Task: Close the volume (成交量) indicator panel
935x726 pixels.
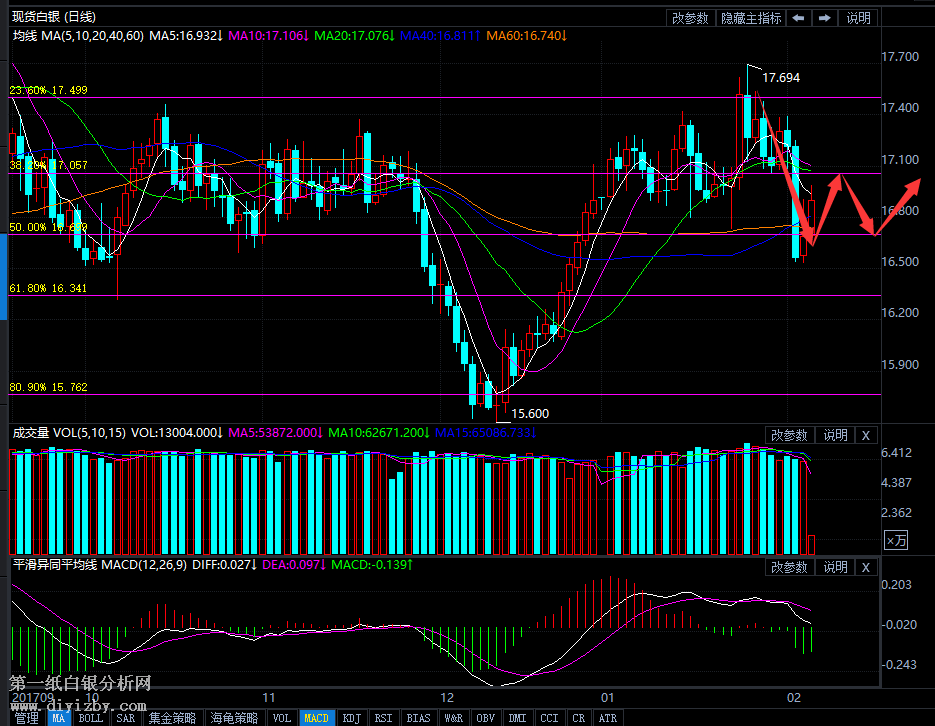Action: [866, 435]
